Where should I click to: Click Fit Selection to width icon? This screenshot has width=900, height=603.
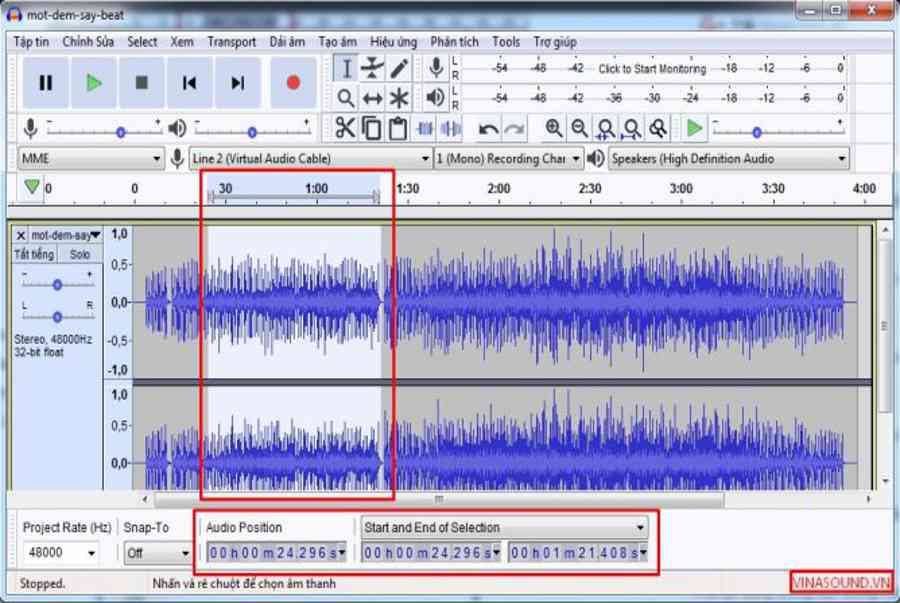tap(606, 129)
